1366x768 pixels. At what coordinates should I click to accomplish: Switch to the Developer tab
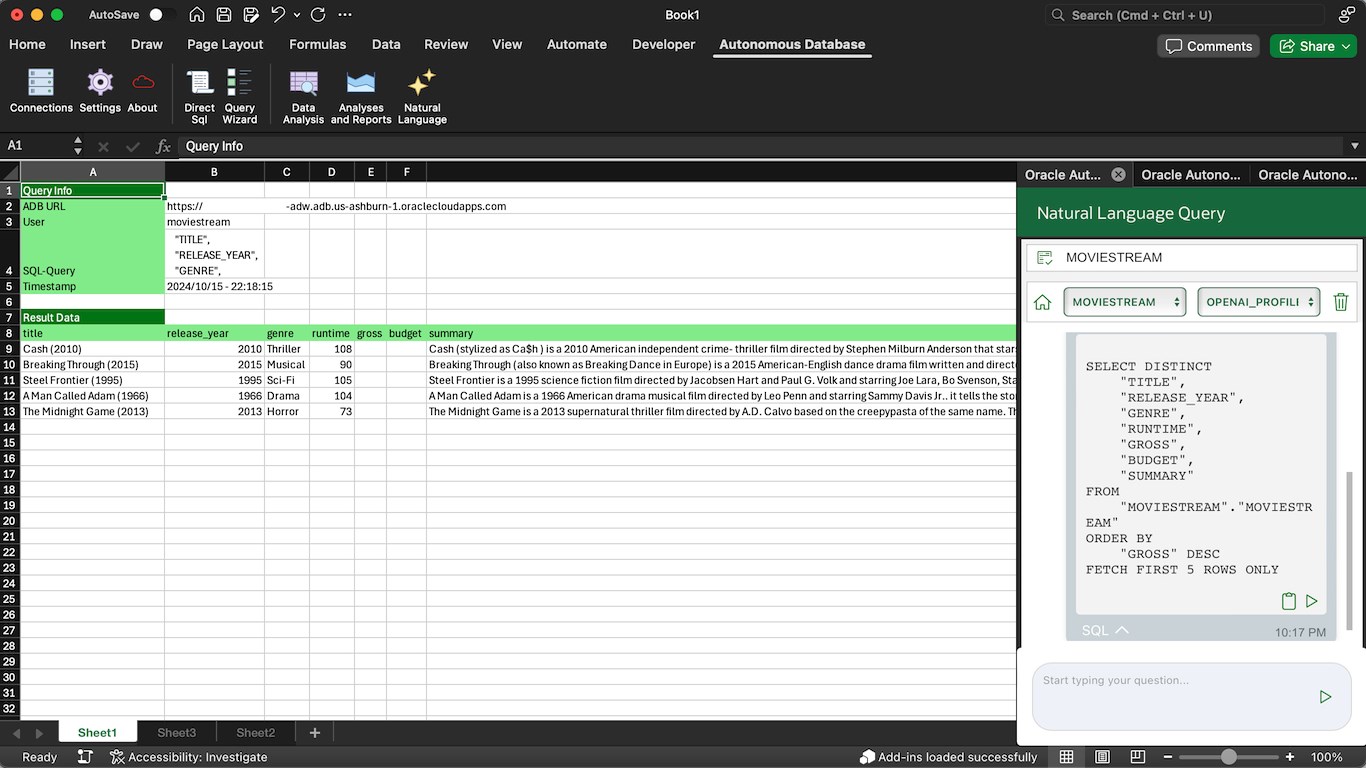coord(664,44)
